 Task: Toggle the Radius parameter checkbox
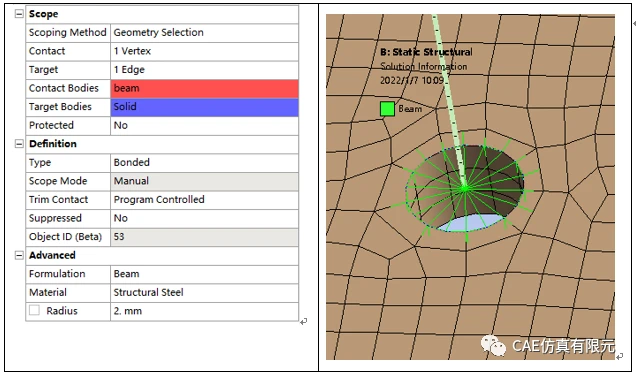tap(34, 311)
